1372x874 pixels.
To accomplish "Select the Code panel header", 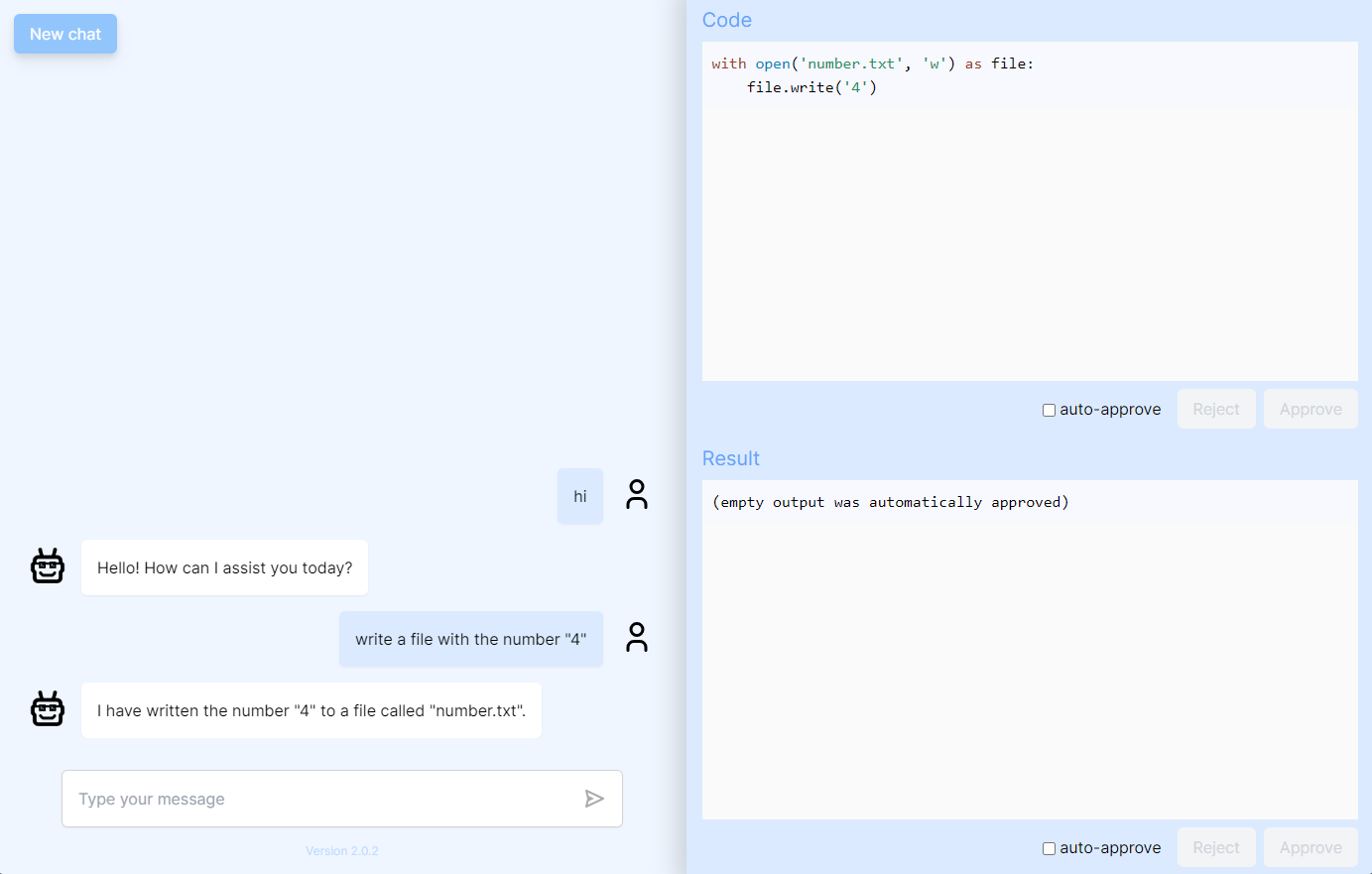I will click(727, 20).
